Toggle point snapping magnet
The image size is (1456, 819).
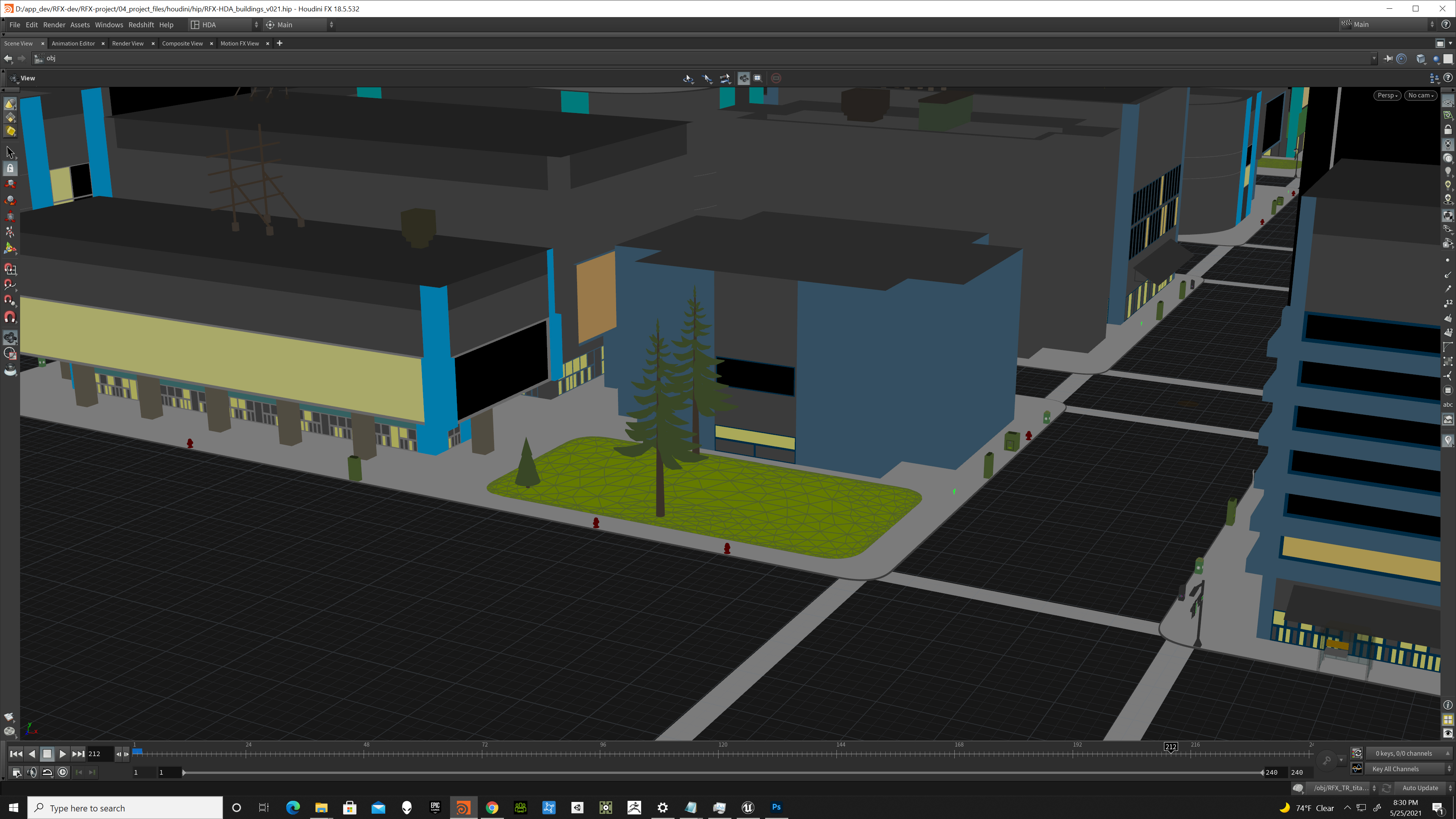pos(10,301)
